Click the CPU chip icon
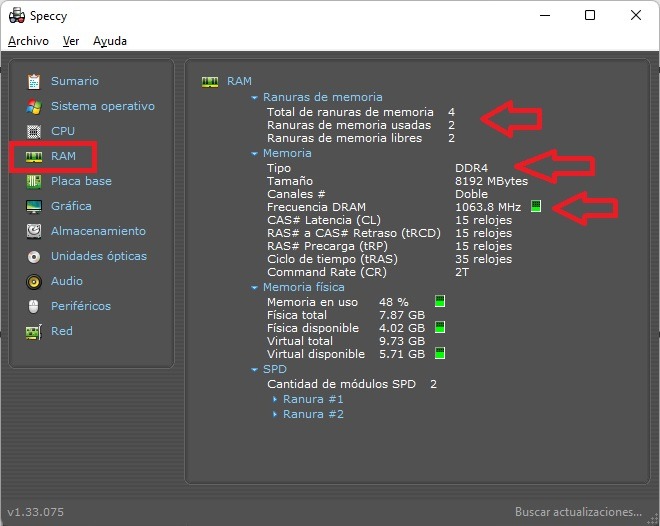The image size is (660, 526). (34, 131)
